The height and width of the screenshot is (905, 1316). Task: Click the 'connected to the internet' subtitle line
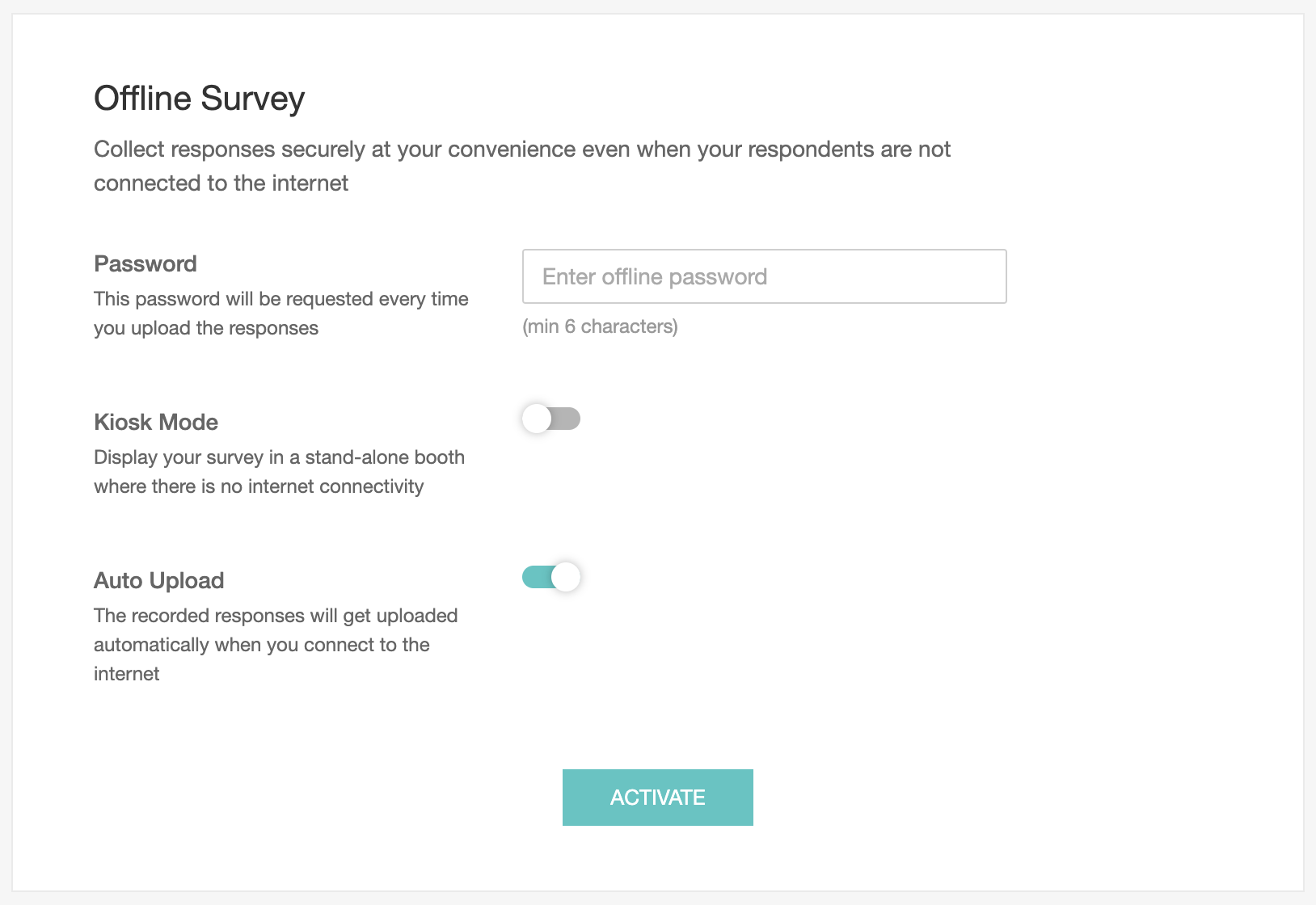point(221,183)
